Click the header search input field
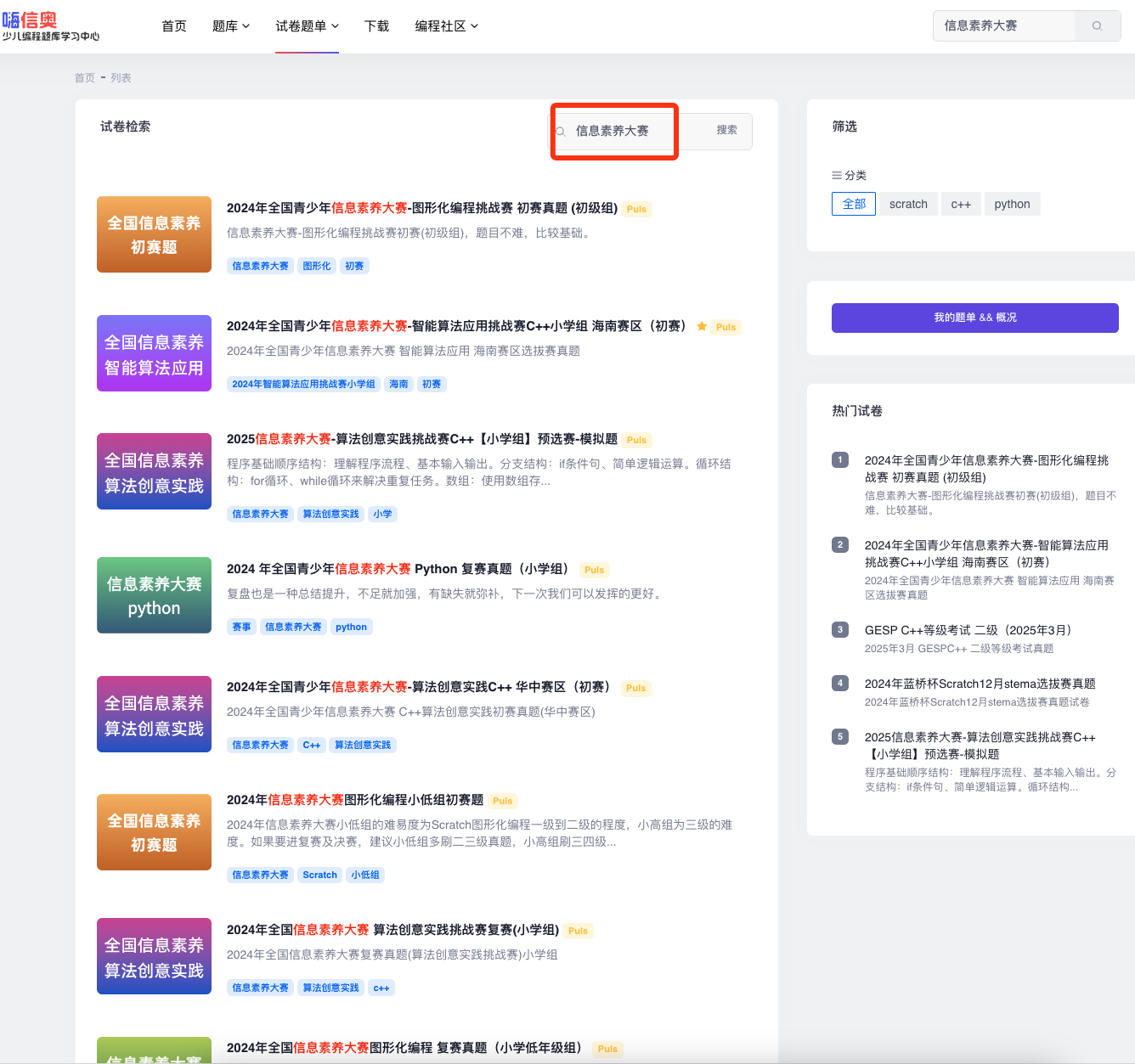The image size is (1135, 1064). point(1004,26)
